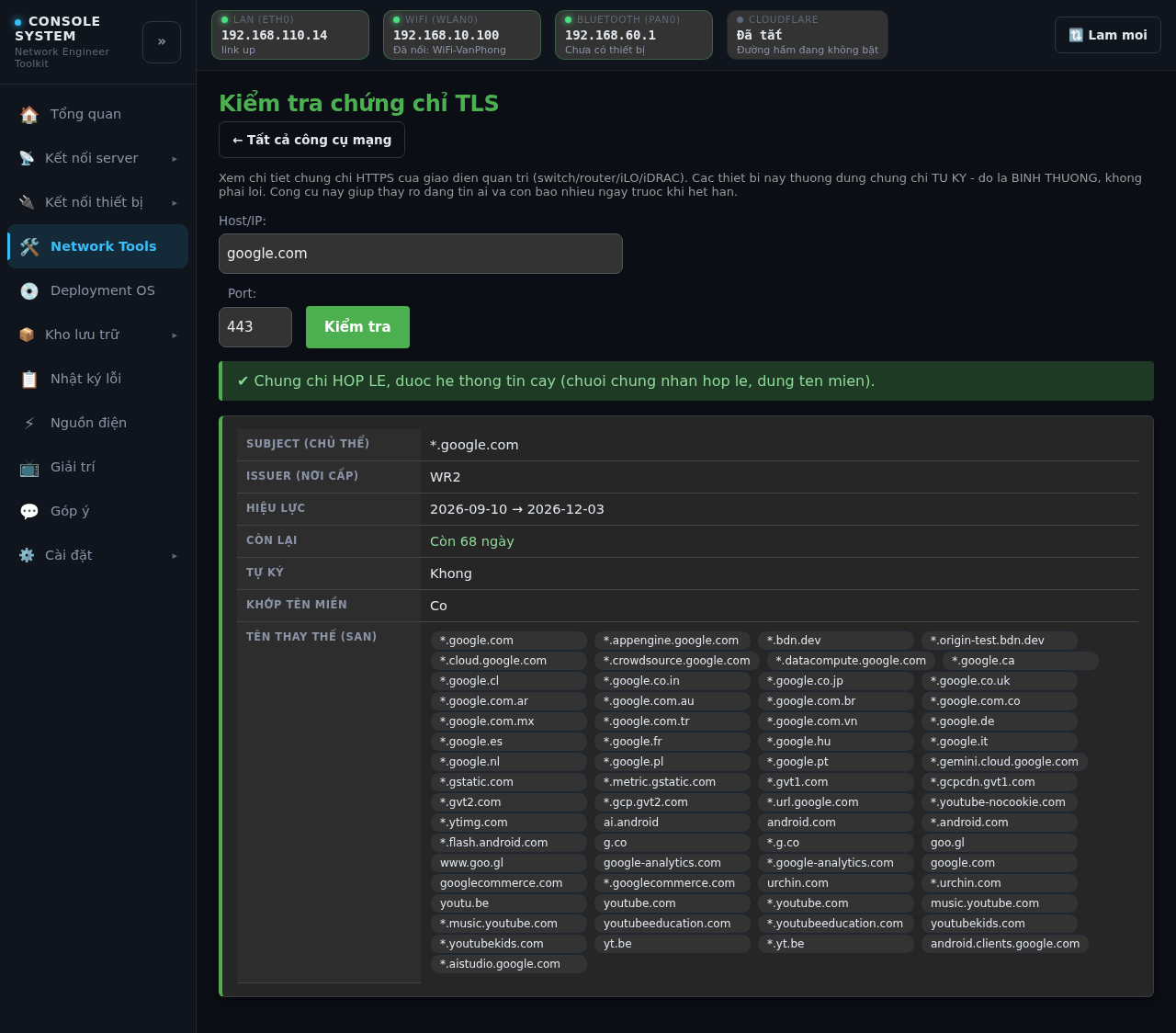Go back to Tất cả công cụ mạng

click(311, 140)
